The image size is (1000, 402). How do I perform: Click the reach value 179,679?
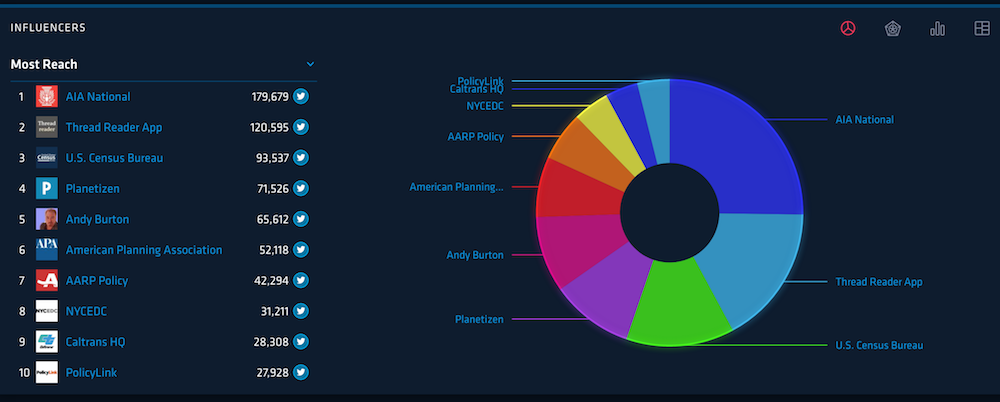click(x=270, y=96)
